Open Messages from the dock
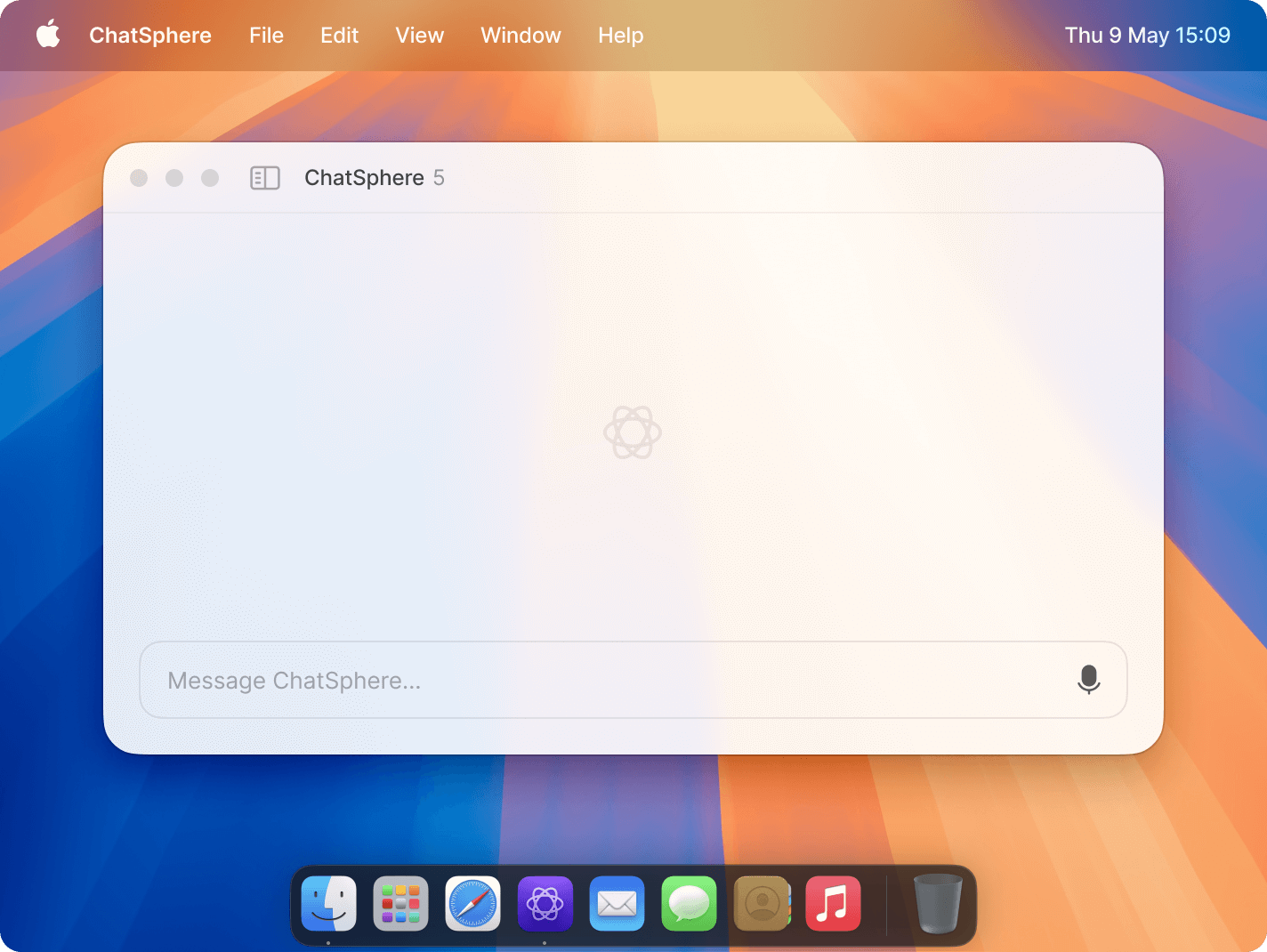This screenshot has height=952, width=1267. (689, 904)
